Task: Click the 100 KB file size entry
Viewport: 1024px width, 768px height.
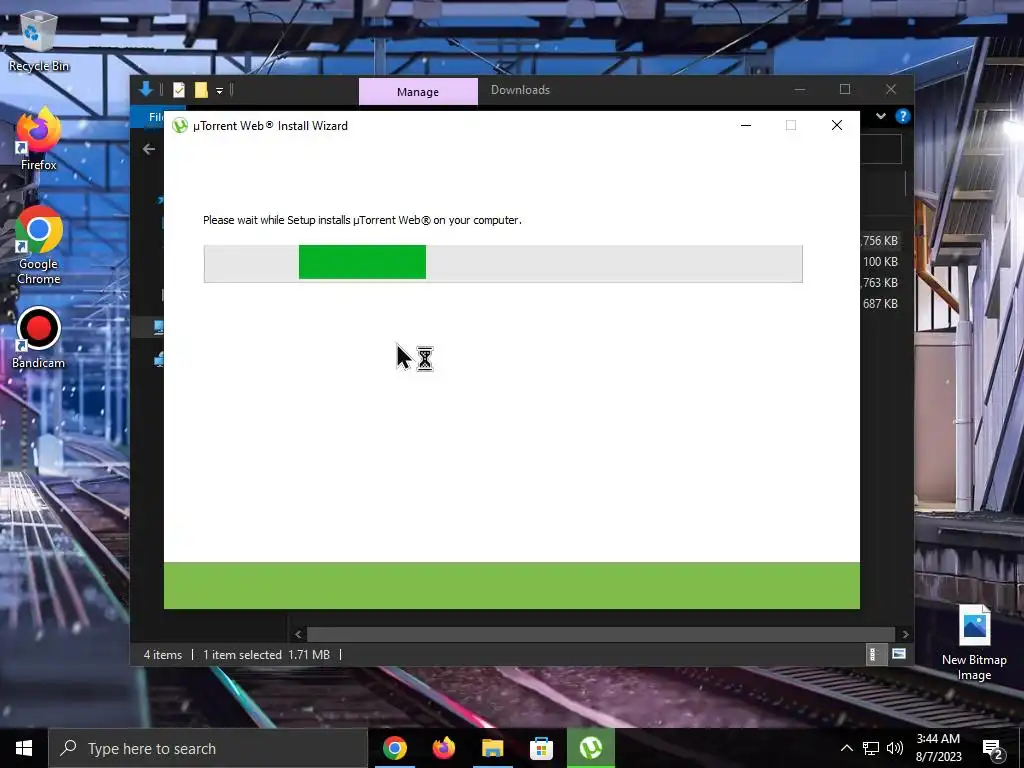Action: point(880,262)
